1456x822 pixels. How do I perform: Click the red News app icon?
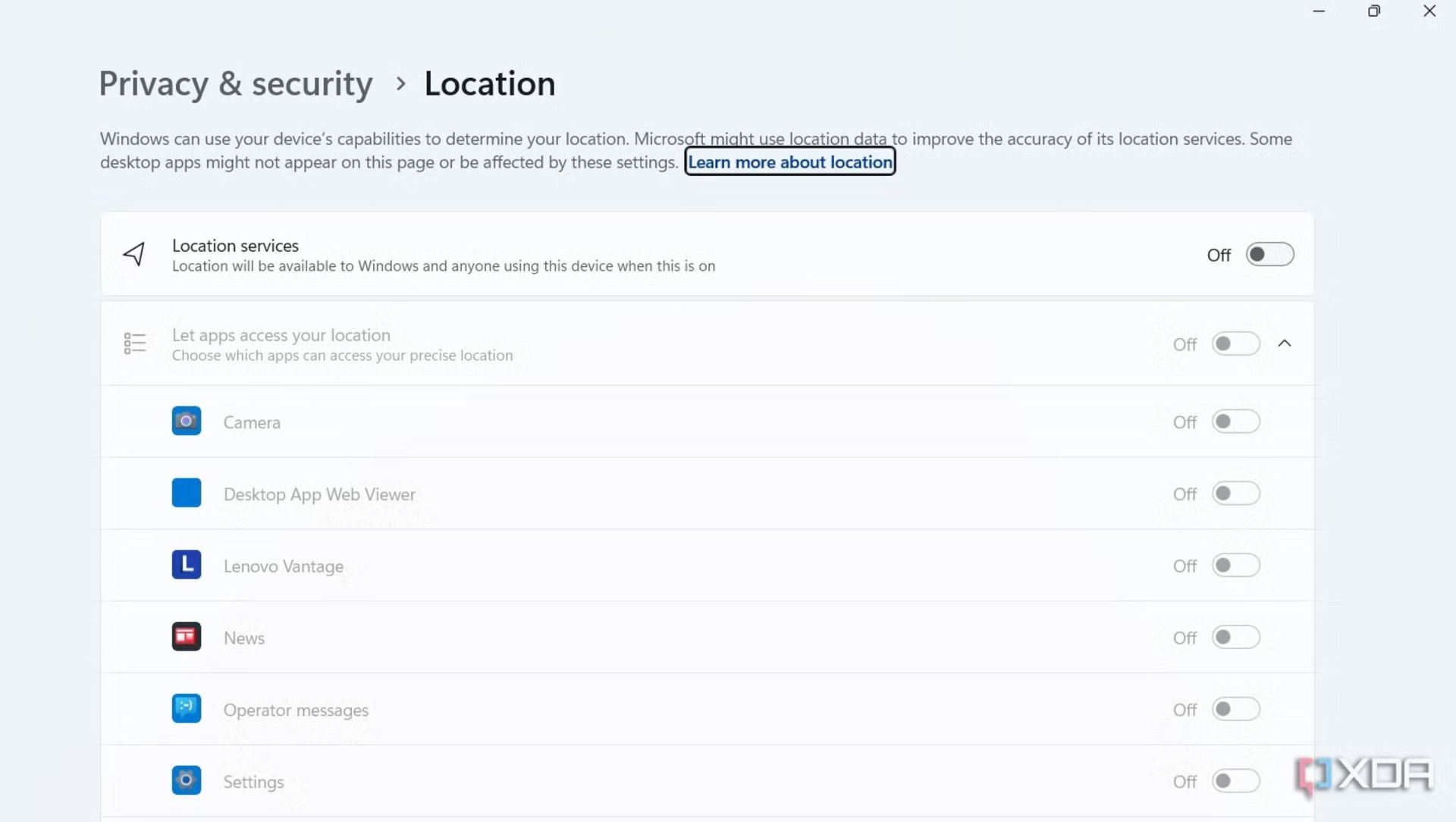click(x=187, y=637)
